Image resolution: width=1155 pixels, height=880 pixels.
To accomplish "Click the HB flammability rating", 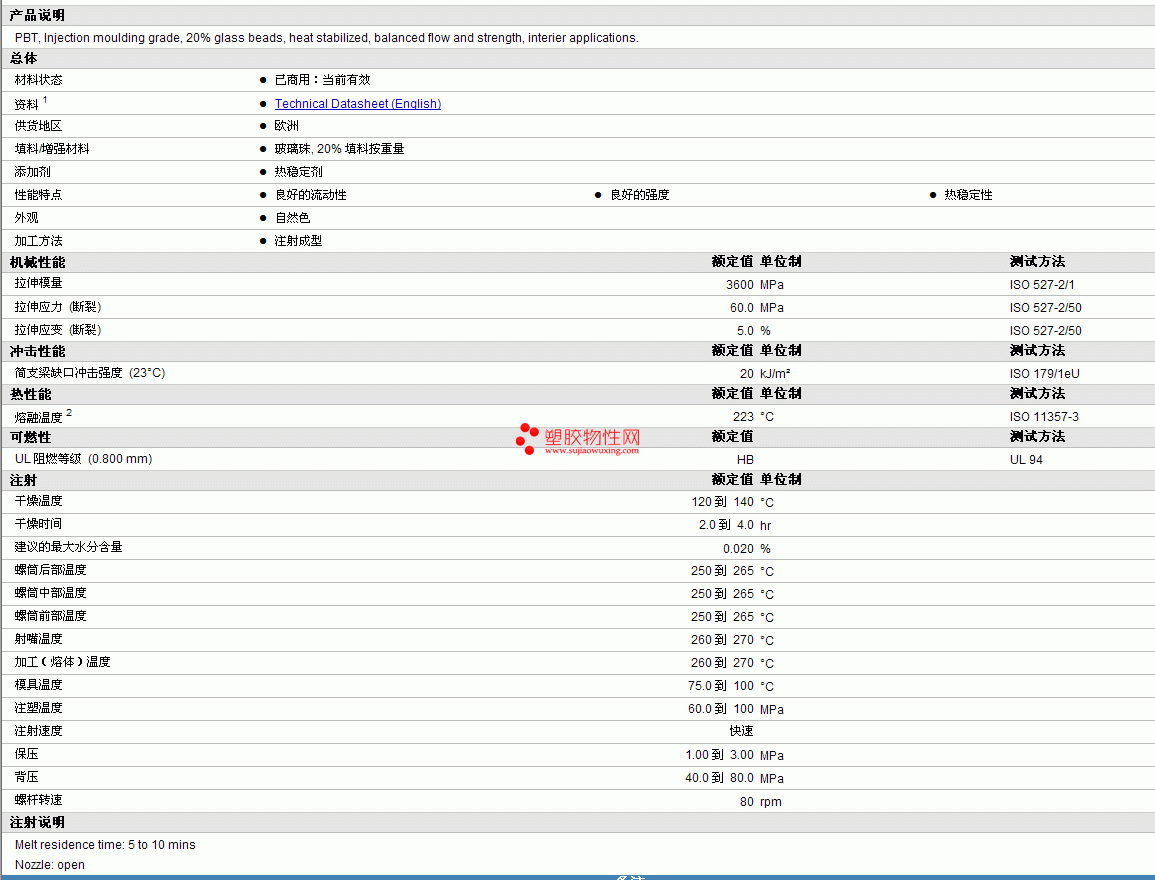I will click(x=745, y=460).
